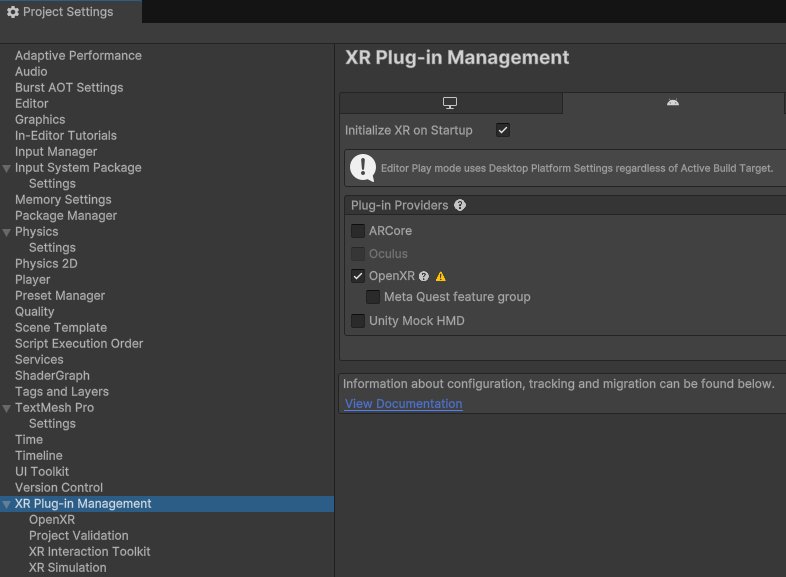The image size is (786, 577).
Task: Switch to the Android platform tab
Action: [x=673, y=103]
